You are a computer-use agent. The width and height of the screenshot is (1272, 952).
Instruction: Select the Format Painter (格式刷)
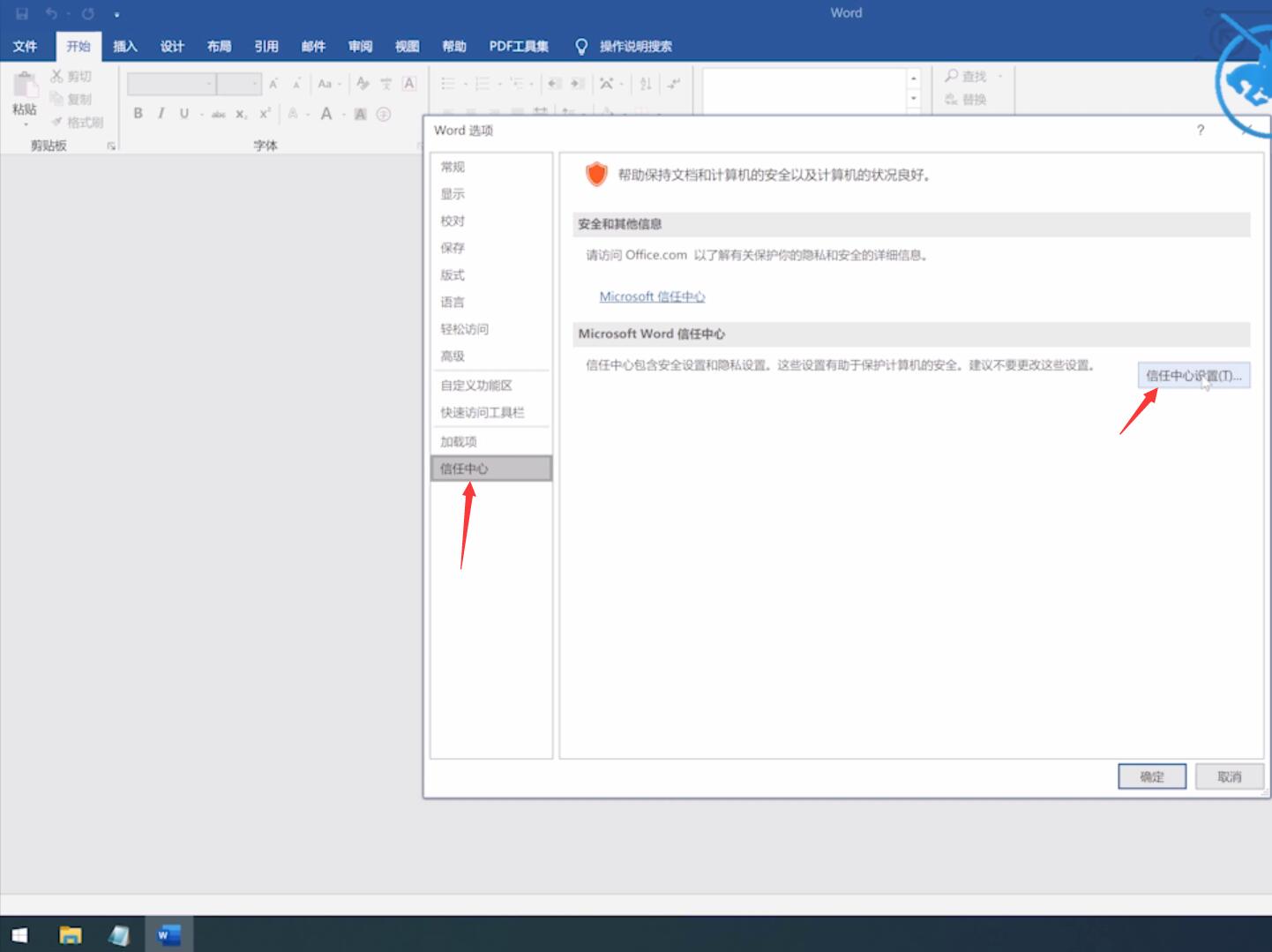(77, 122)
